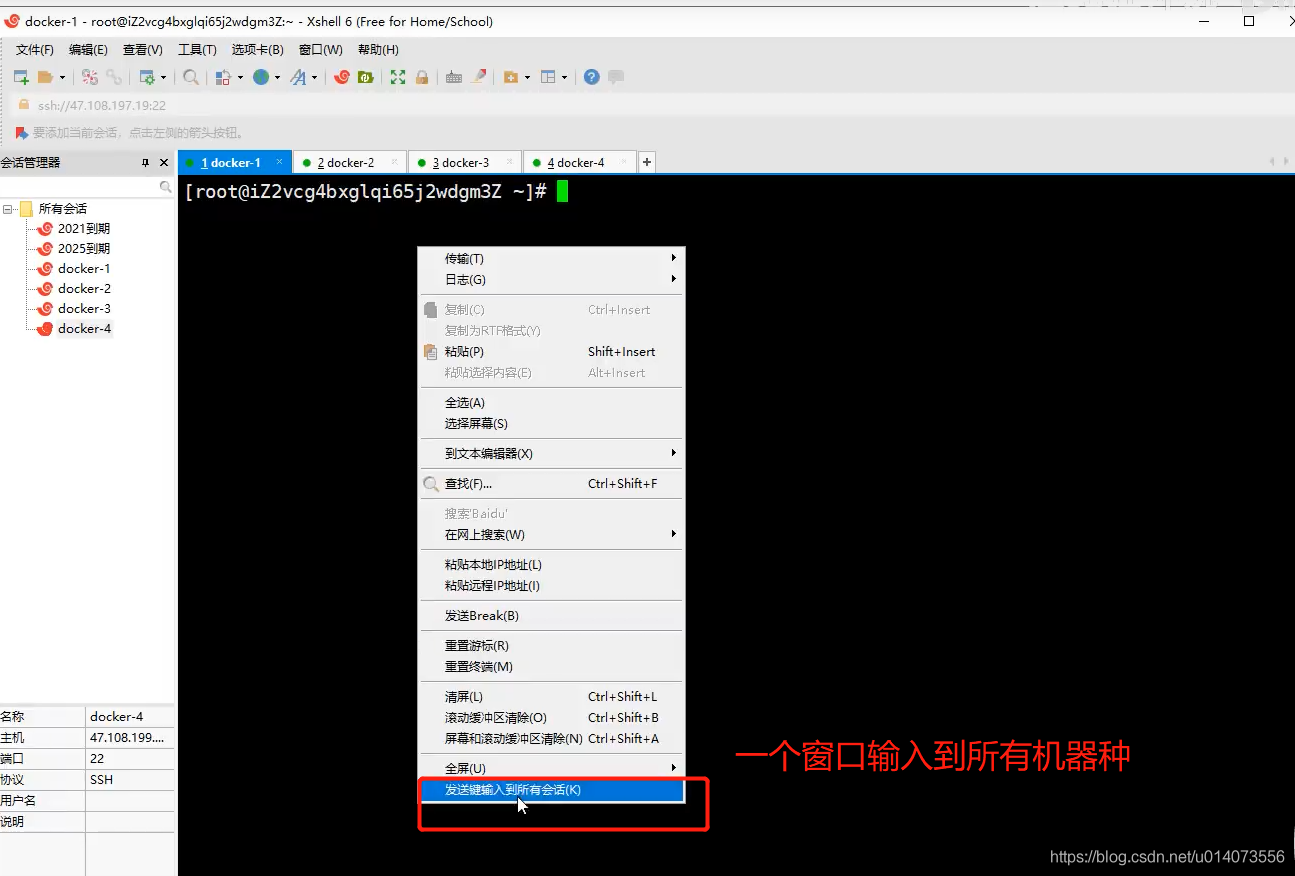This screenshot has width=1295, height=876.
Task: Click the address bar lock icon
Action: click(x=24, y=105)
